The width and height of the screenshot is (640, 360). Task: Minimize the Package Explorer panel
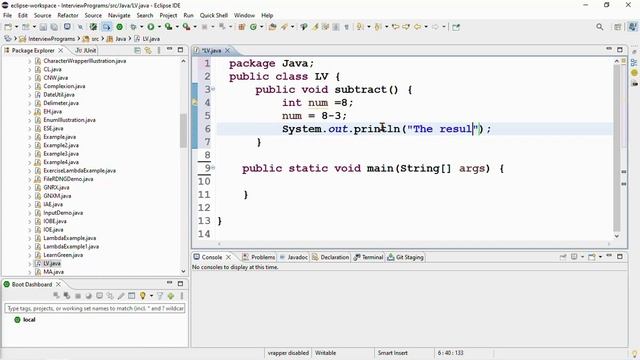169,49
